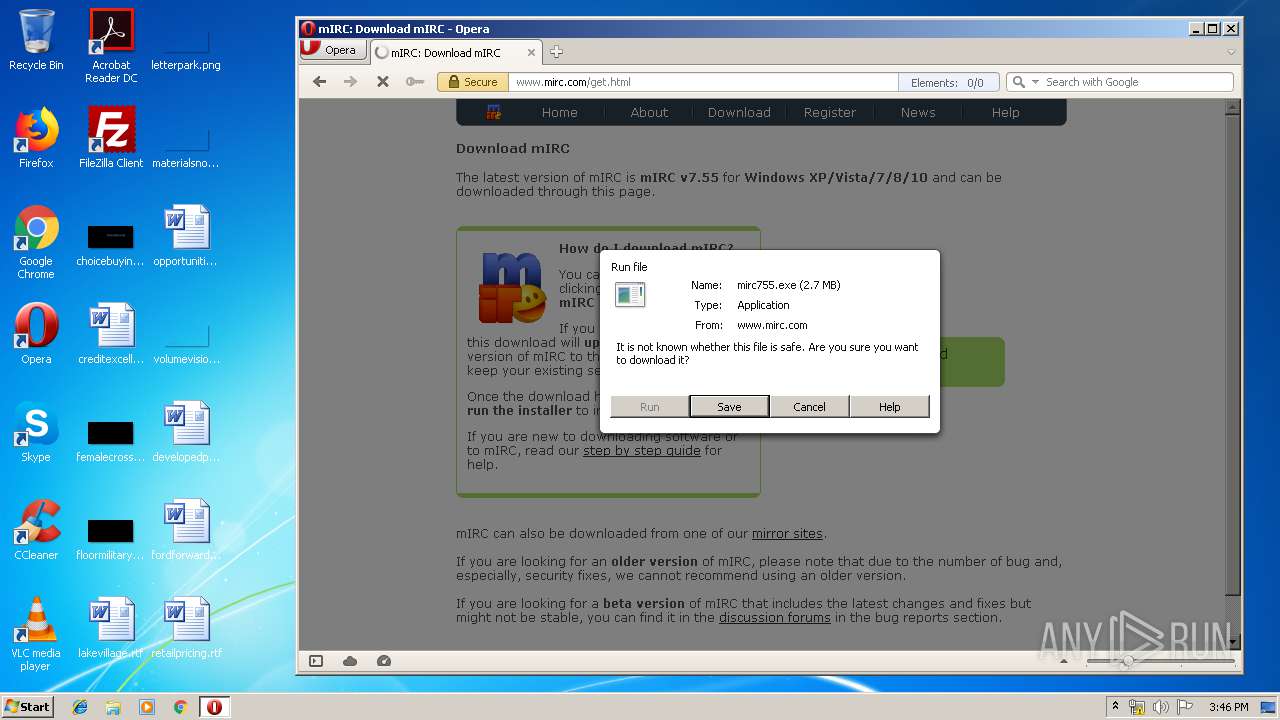The width and height of the screenshot is (1280, 720).
Task: Select the lakevillage.rtf document
Action: pos(111,628)
